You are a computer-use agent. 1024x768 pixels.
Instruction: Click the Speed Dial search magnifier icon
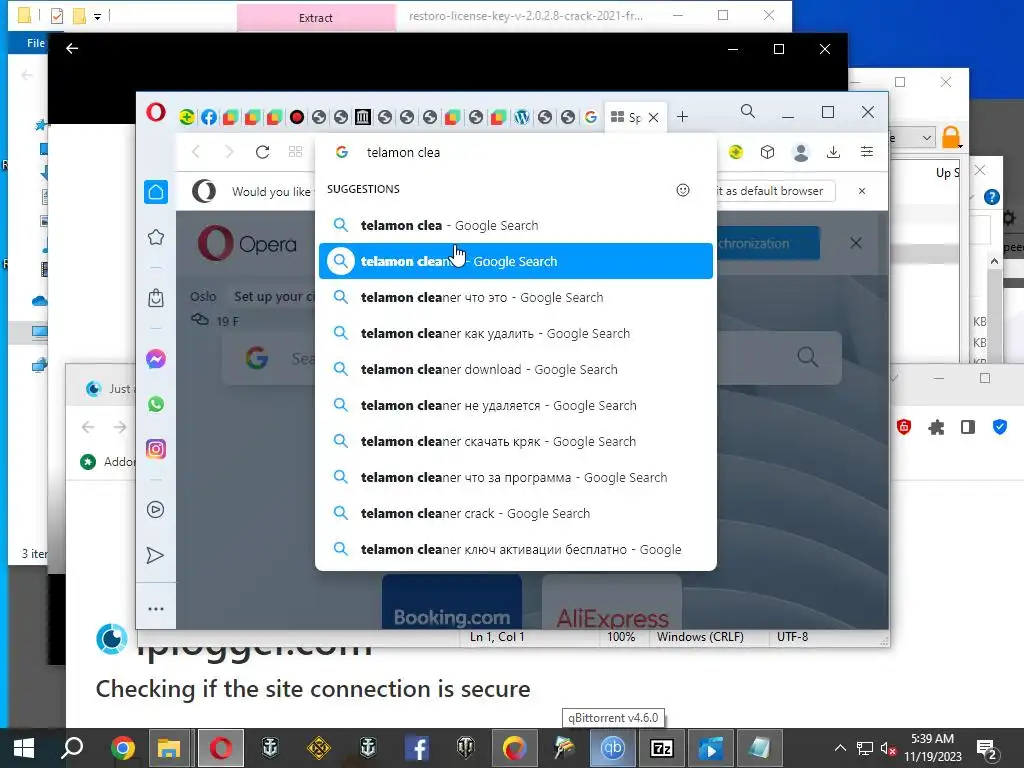(808, 357)
